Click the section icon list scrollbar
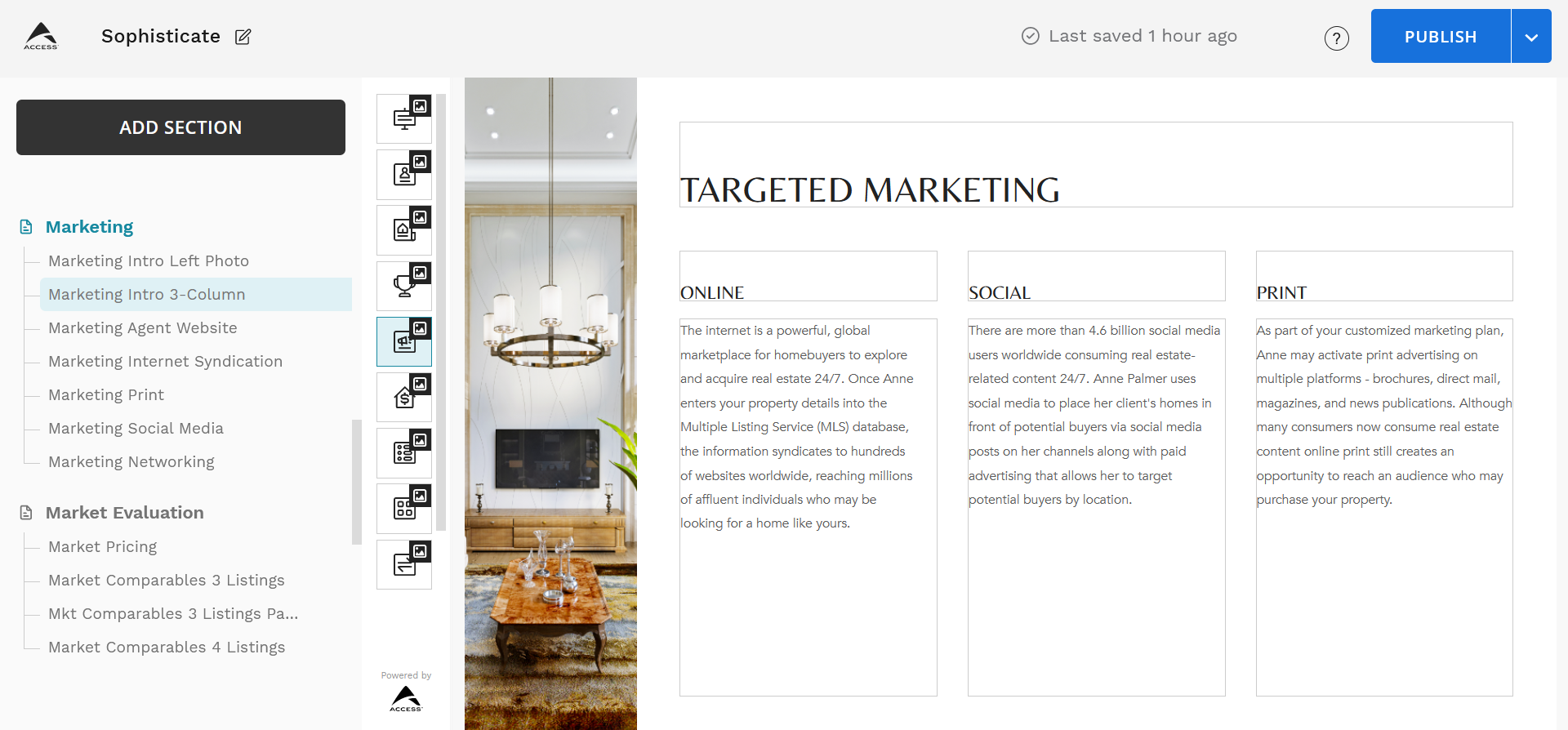 click(441, 313)
